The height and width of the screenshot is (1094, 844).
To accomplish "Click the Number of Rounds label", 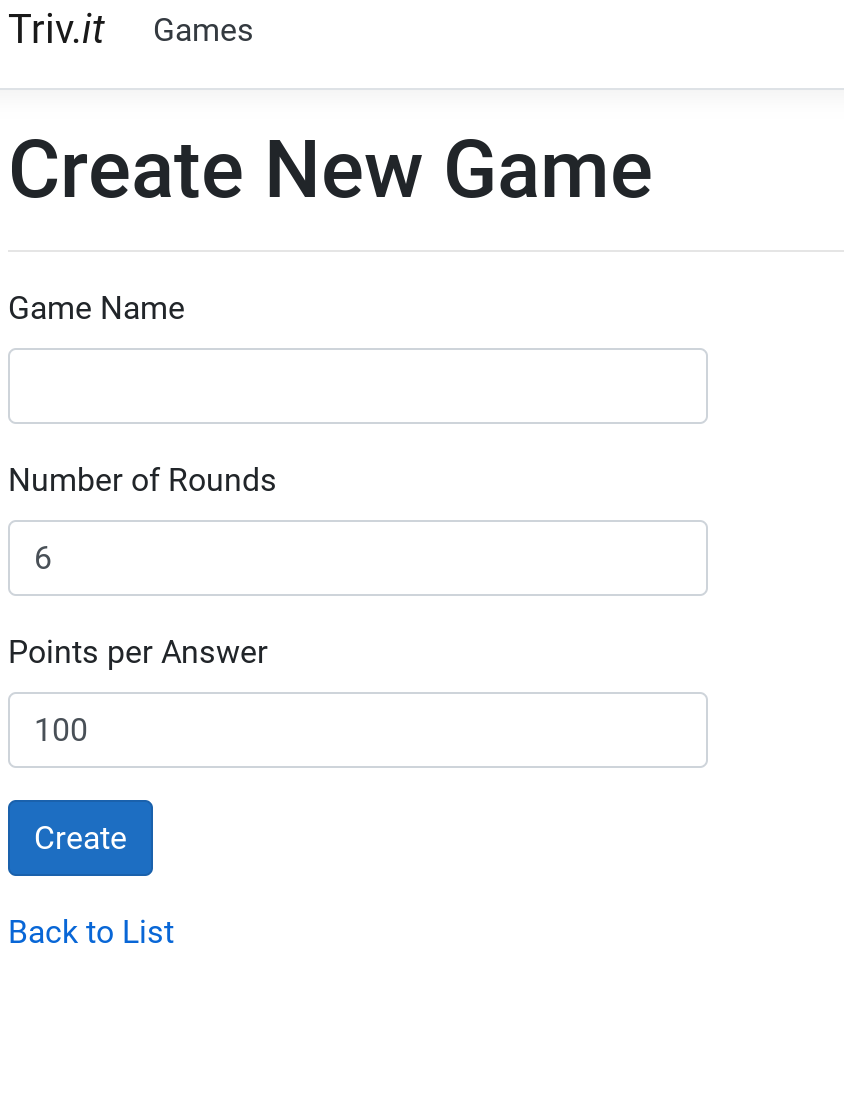I will [x=142, y=480].
